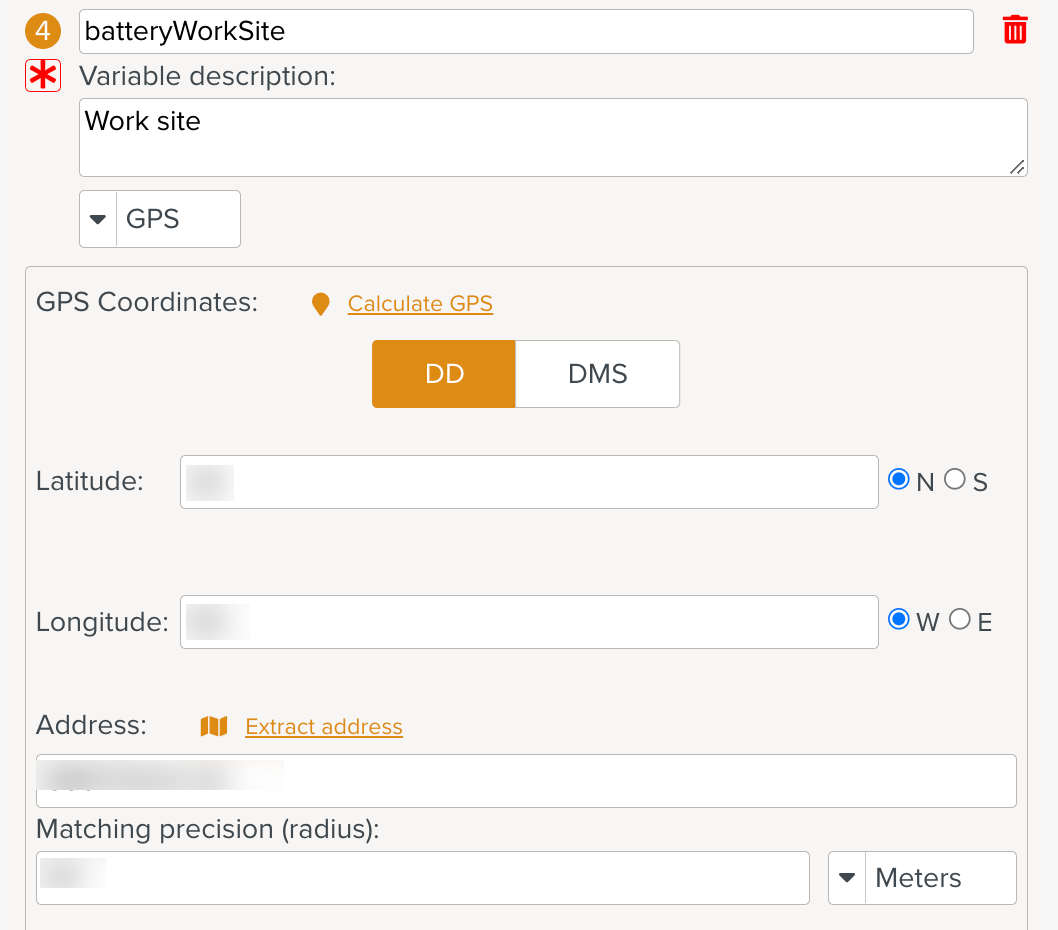This screenshot has width=1058, height=930.
Task: Select the E longitude radio button
Action: pos(960,619)
